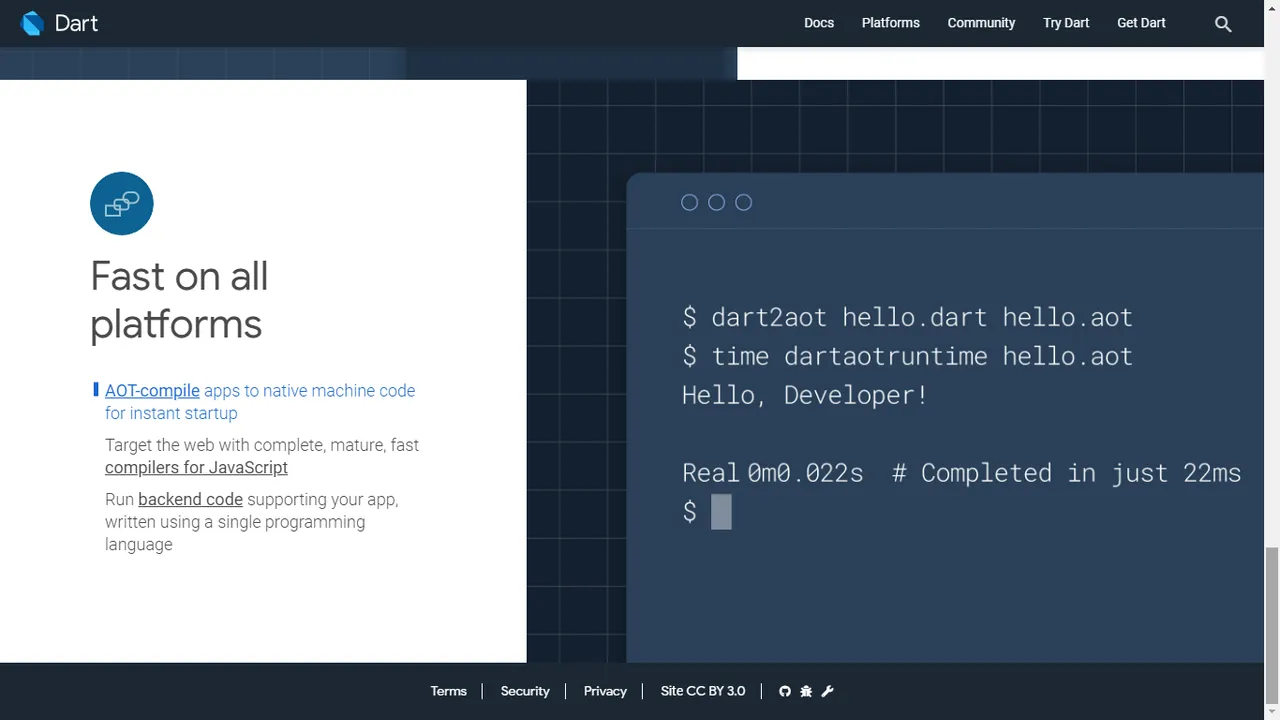Click the 'time dartaotruntime hello.aot' command line

(x=907, y=356)
